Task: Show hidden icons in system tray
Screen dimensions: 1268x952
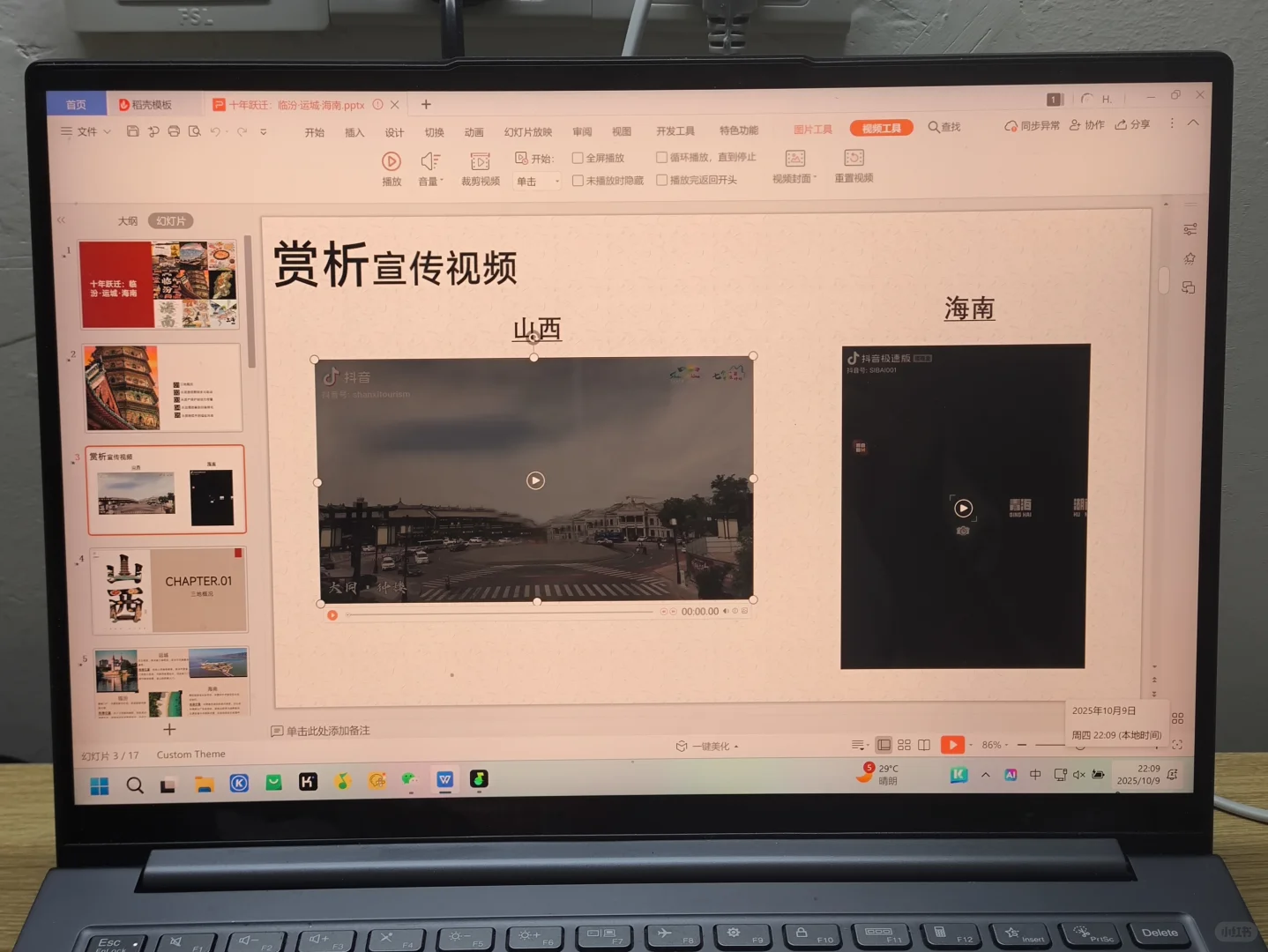Action: pyautogui.click(x=986, y=775)
